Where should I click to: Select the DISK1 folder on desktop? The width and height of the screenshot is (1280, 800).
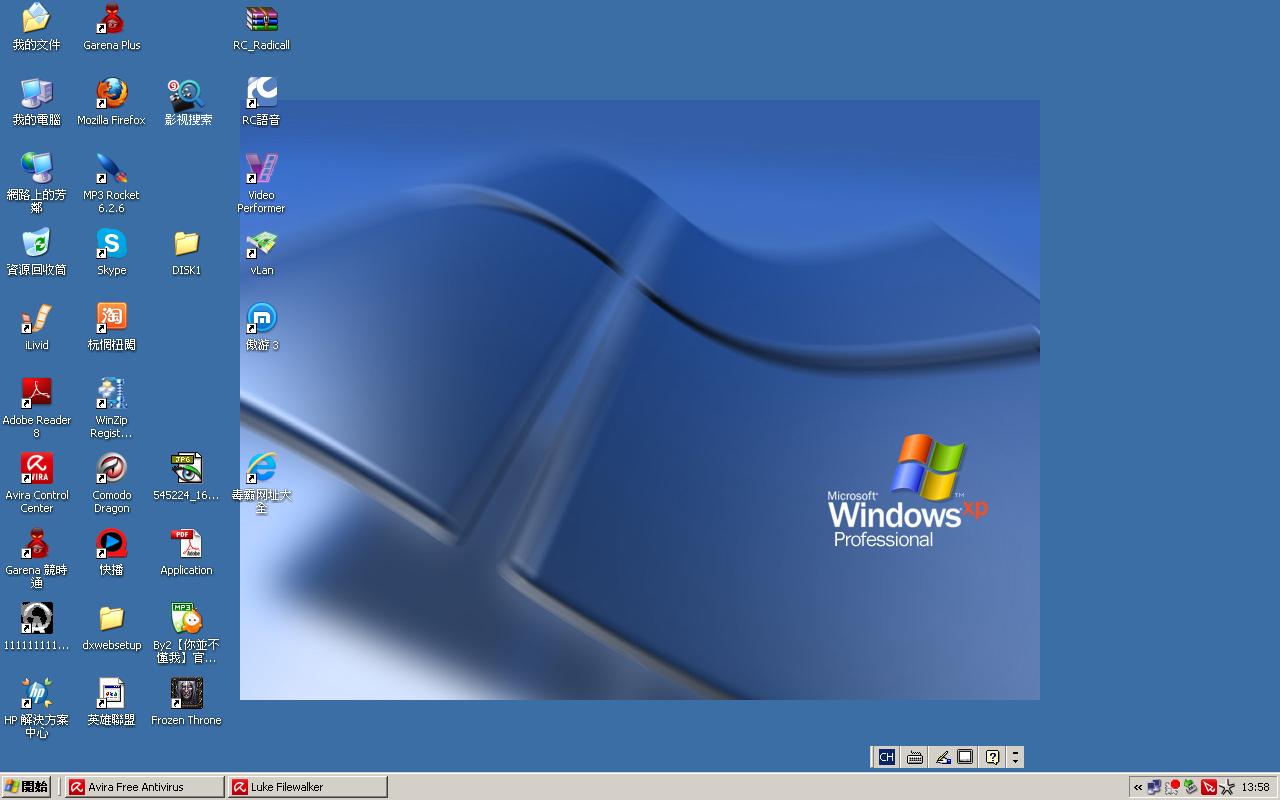point(186,244)
